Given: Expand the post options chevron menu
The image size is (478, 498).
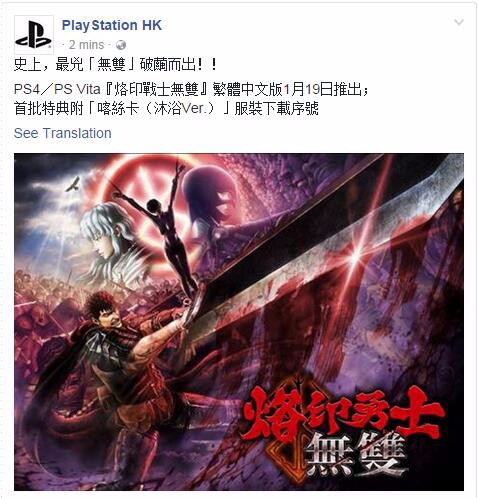Looking at the screenshot, I should (459, 22).
